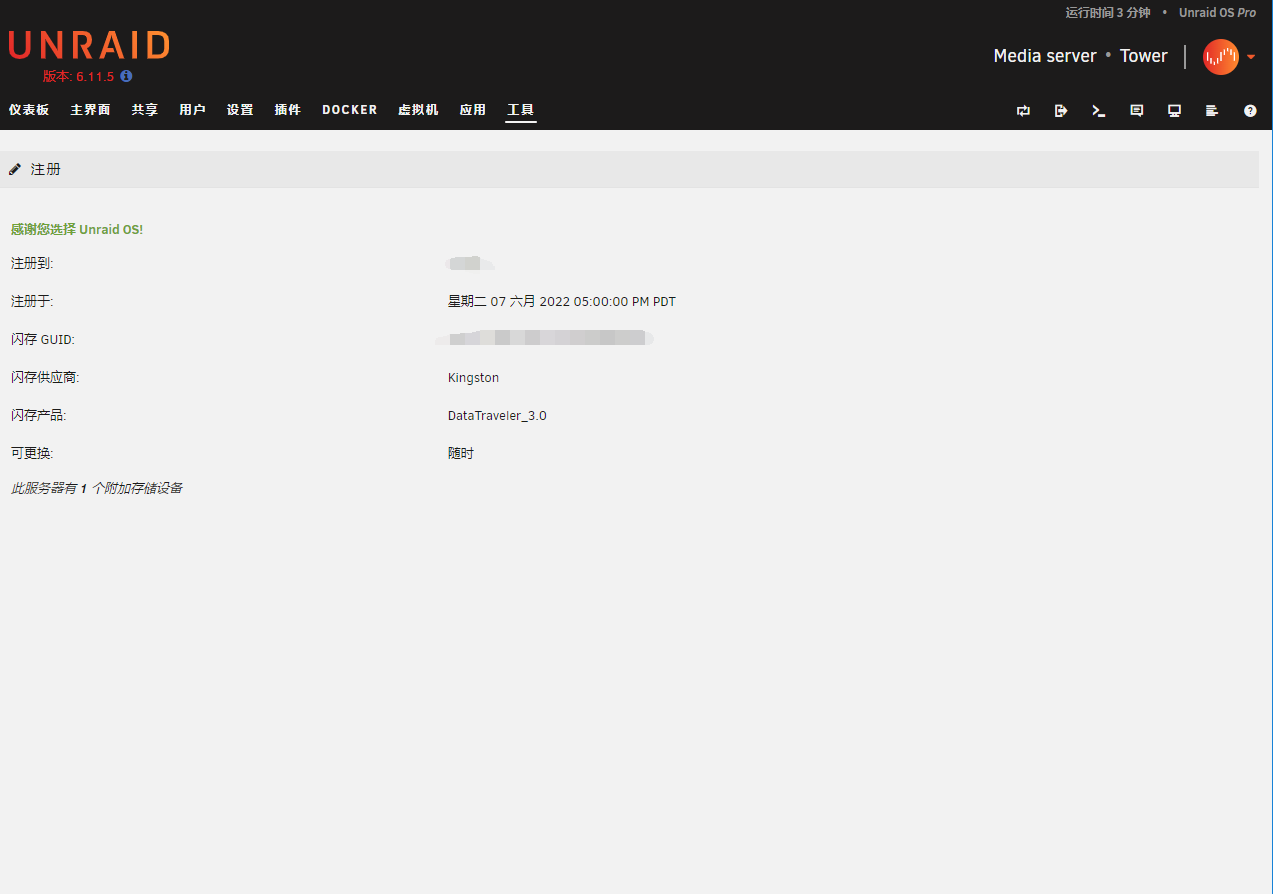Open the 虚拟机 virtual machines tab

coord(418,110)
